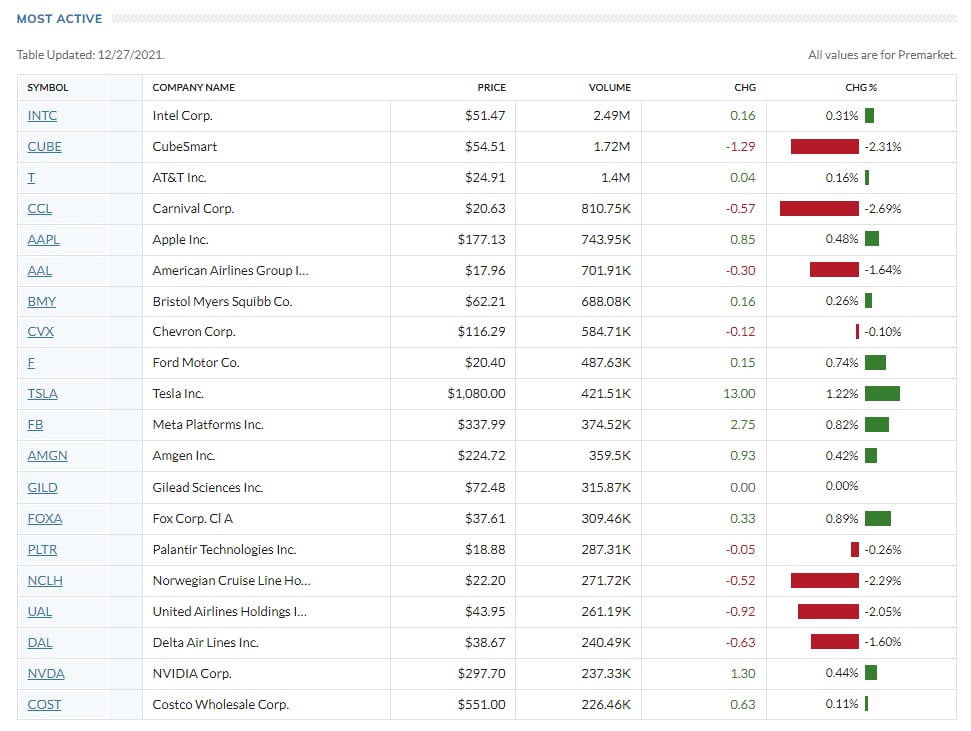
Task: Sort by the CHG % column header
Action: pyautogui.click(x=861, y=88)
